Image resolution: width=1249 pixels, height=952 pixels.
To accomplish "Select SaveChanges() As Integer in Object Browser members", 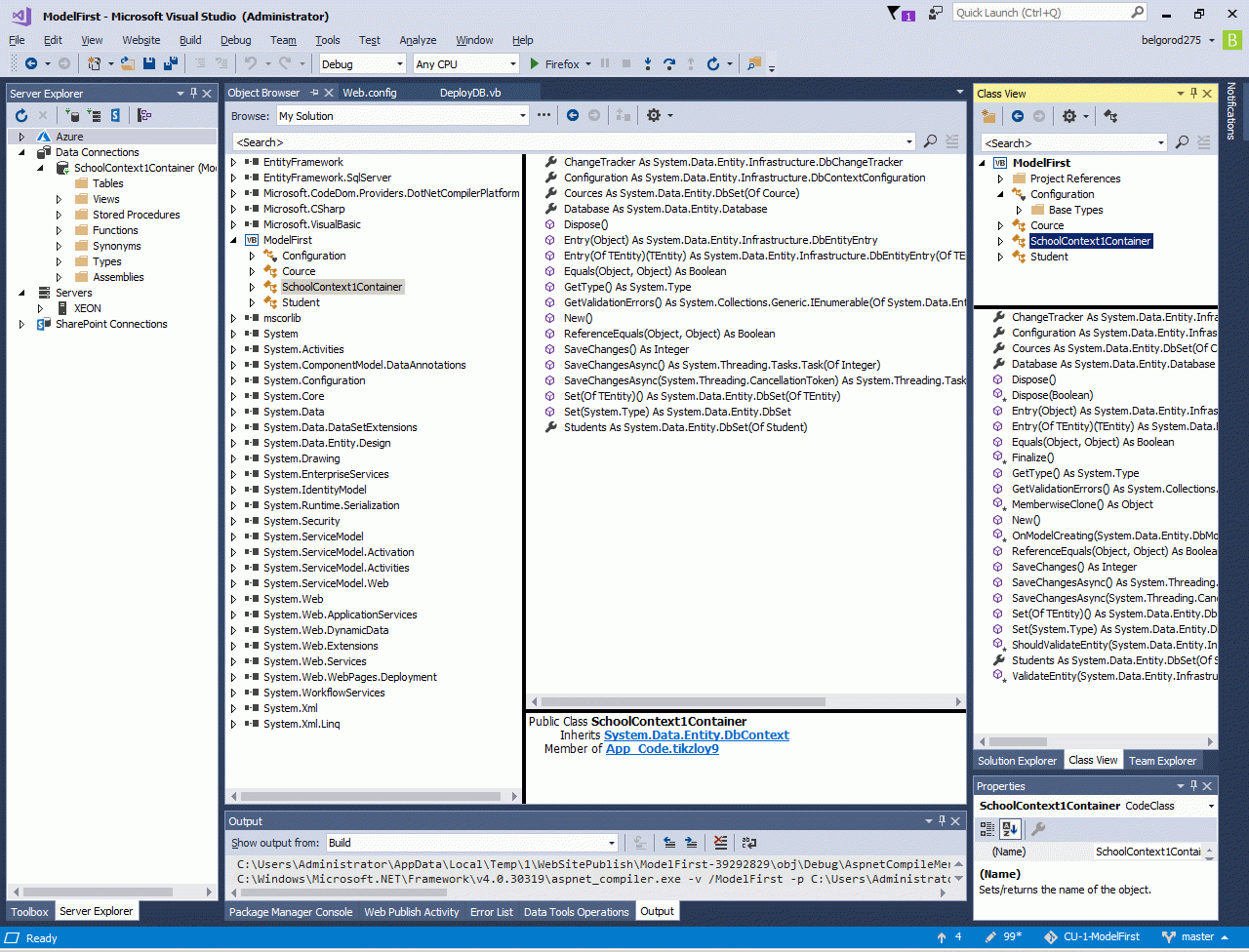I will pyautogui.click(x=626, y=349).
